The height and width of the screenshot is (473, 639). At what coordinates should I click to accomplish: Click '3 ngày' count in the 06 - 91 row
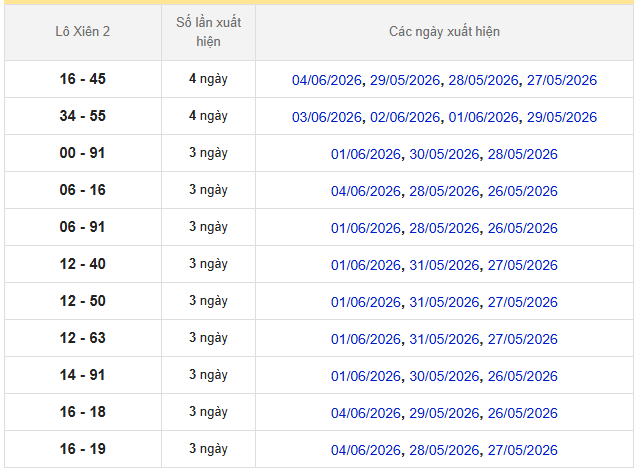[208, 227]
